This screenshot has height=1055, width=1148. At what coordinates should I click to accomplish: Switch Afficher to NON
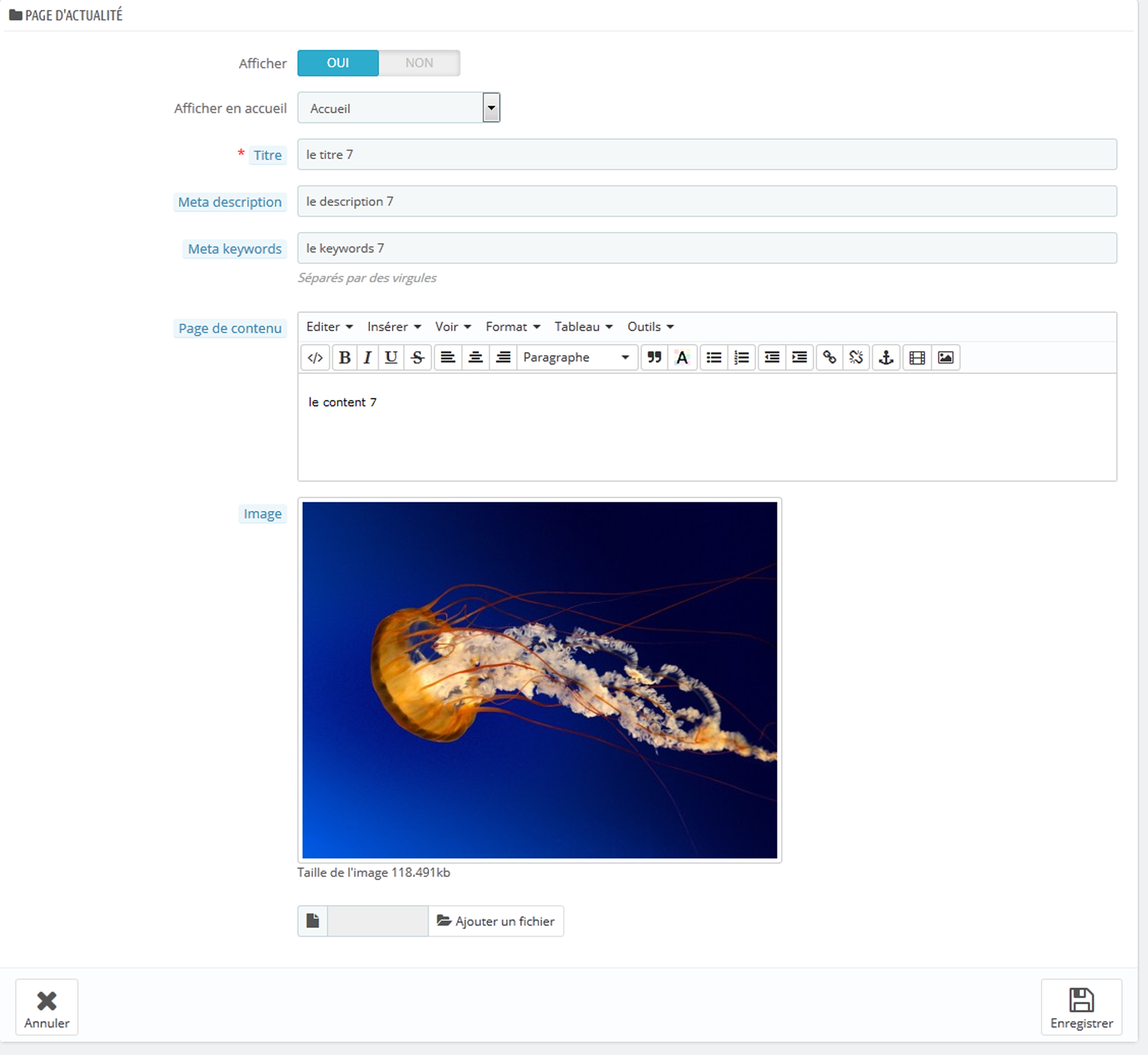[x=419, y=63]
